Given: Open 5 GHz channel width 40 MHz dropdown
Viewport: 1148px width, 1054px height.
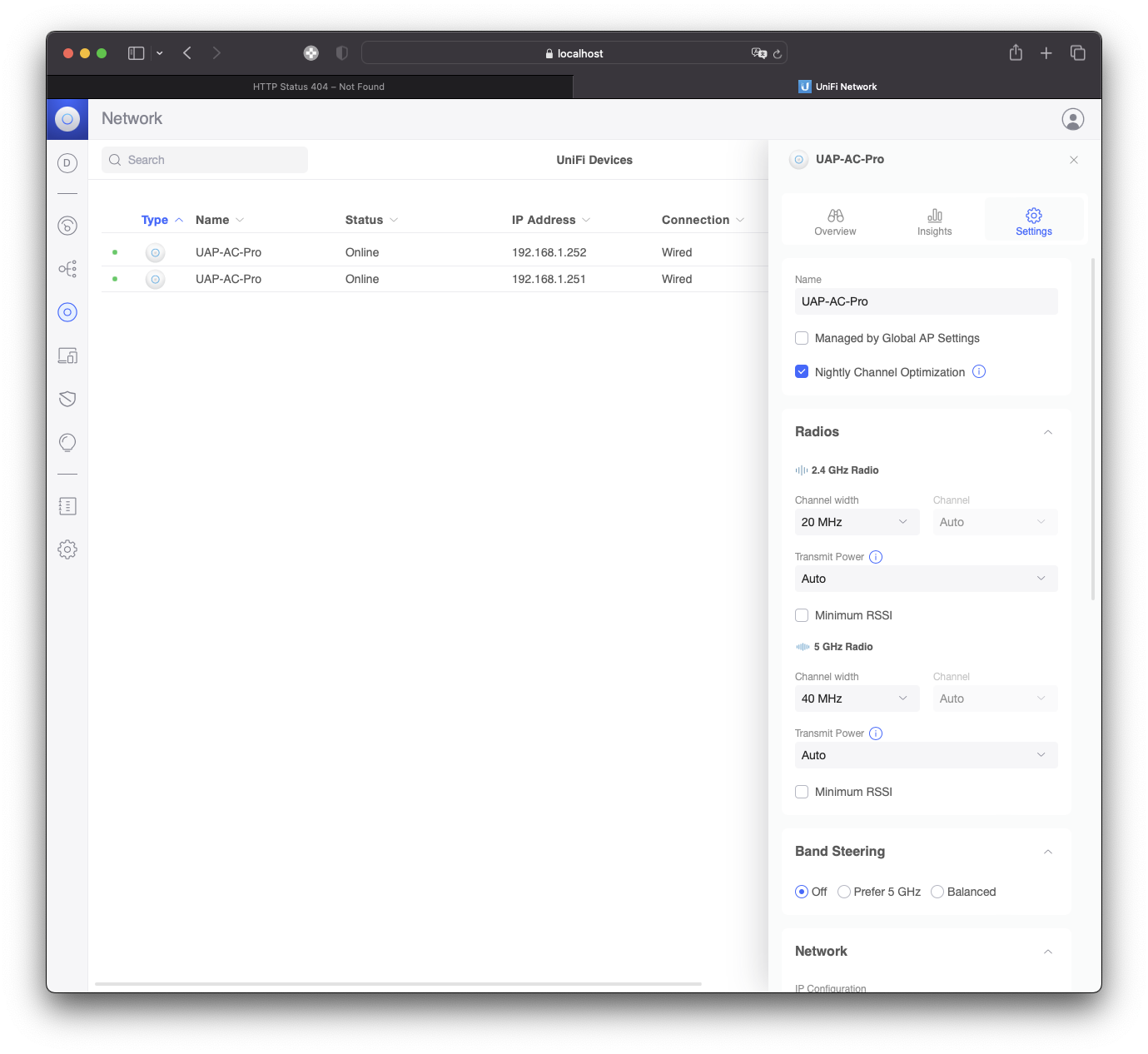Looking at the screenshot, I should (857, 699).
